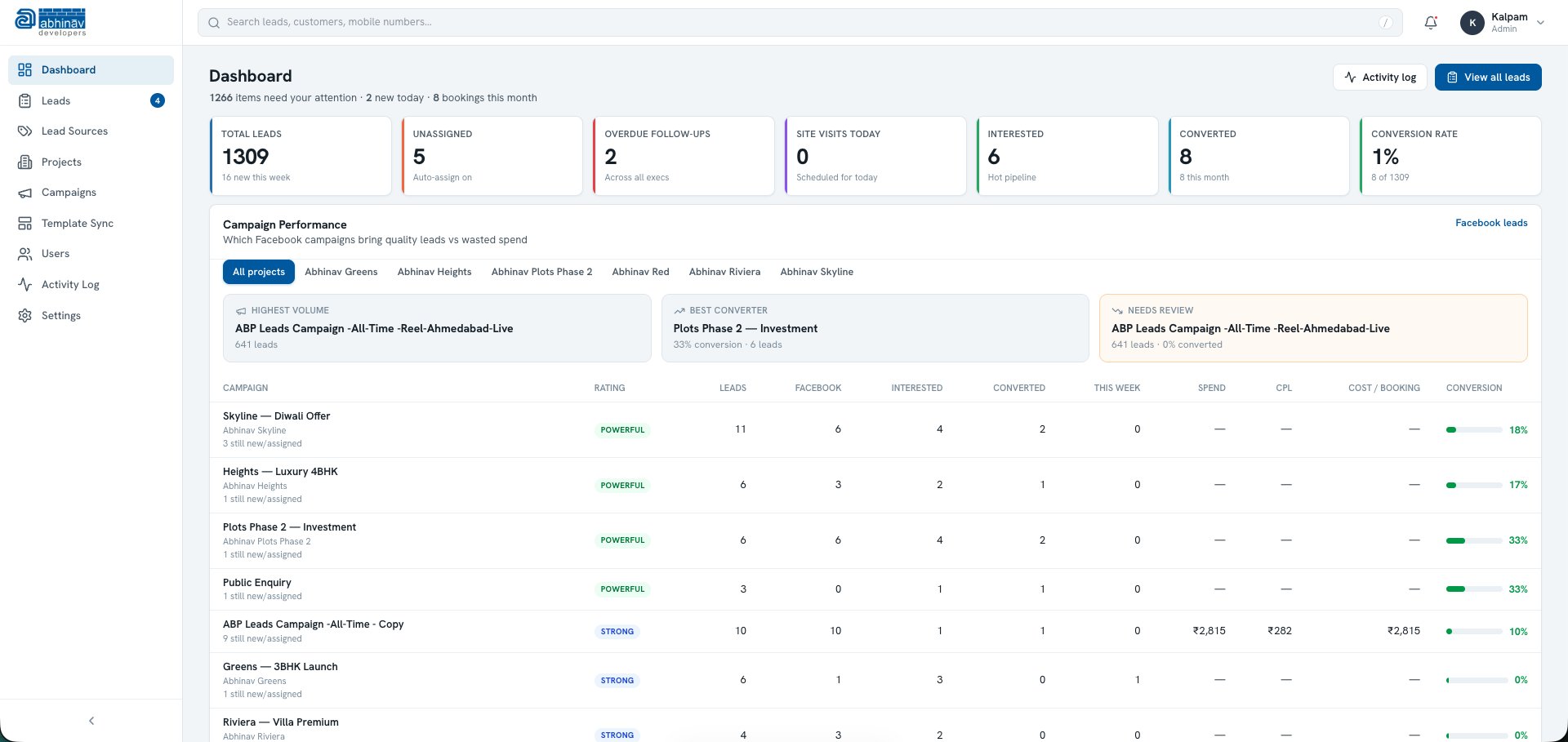Image resolution: width=1568 pixels, height=742 pixels.
Task: Click the Riviera — Villa Premium campaign name
Action: point(281,722)
